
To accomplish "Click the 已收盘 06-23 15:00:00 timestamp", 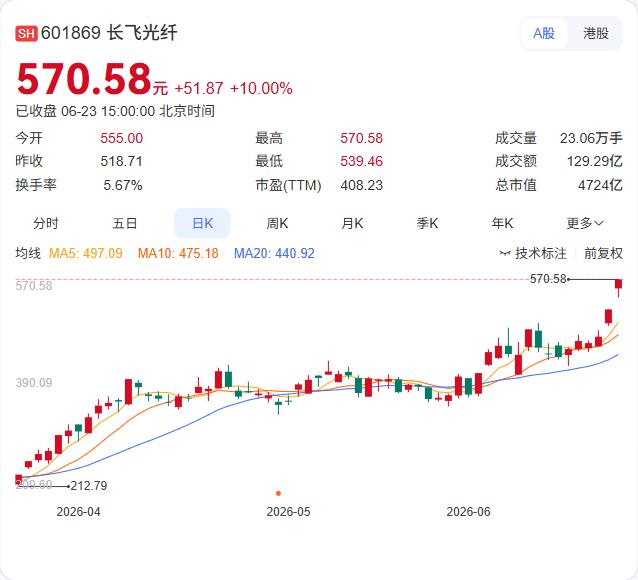I will coord(115,111).
